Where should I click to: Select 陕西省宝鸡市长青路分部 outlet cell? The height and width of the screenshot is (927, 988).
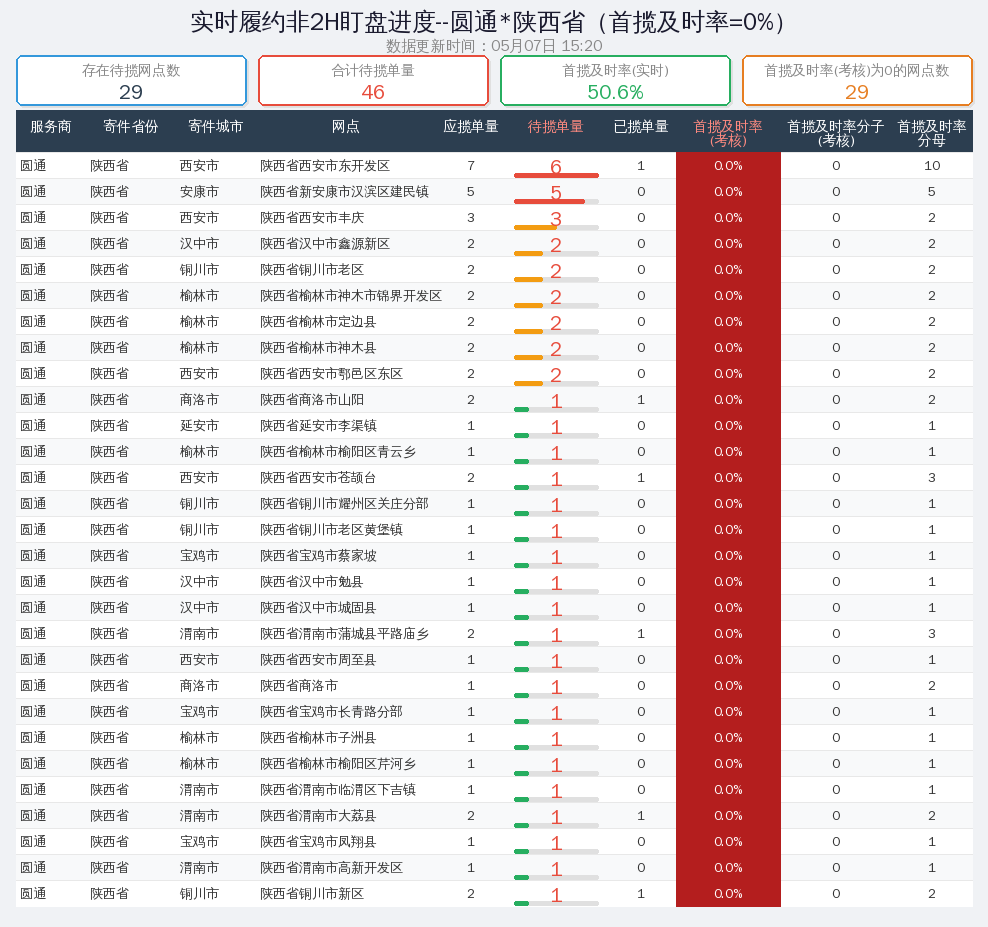331,711
